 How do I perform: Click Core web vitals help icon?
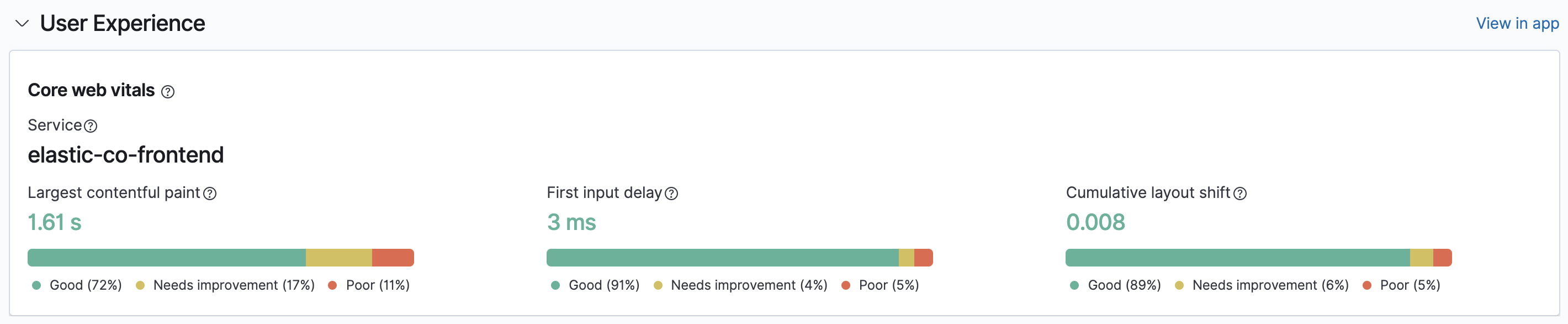pyautogui.click(x=167, y=92)
